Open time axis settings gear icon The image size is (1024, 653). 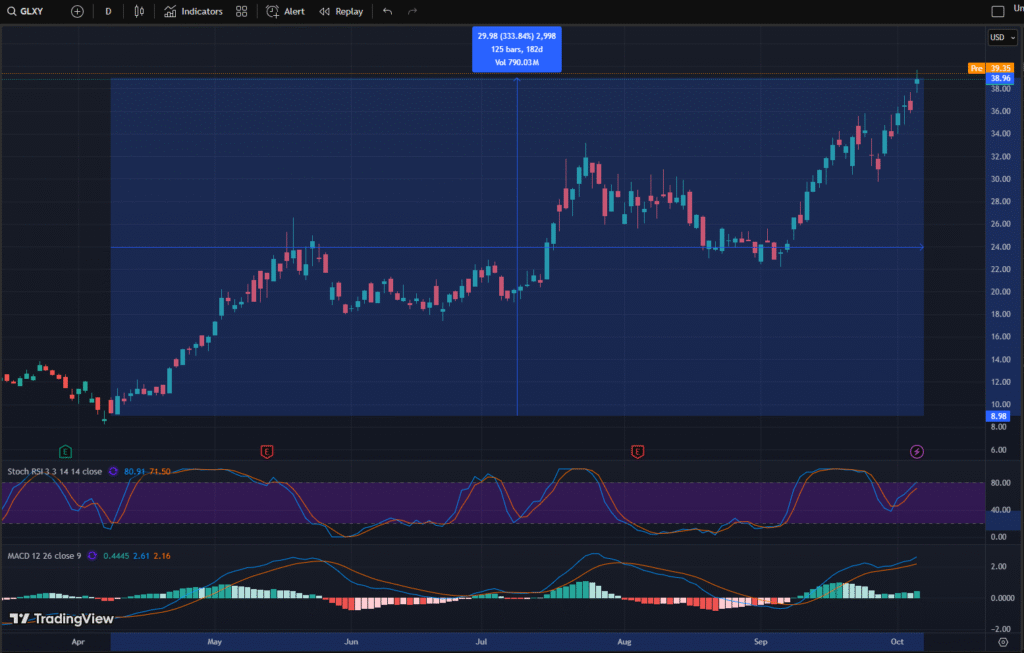1003,640
